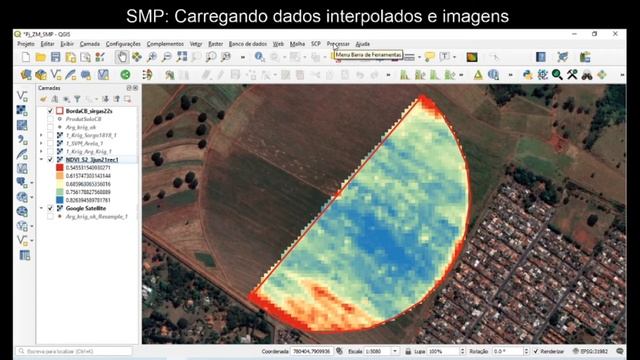This screenshot has width=640, height=360.
Task: Check 1_Krig_Arg_Krig_1 layer visibility box
Action: (50, 151)
